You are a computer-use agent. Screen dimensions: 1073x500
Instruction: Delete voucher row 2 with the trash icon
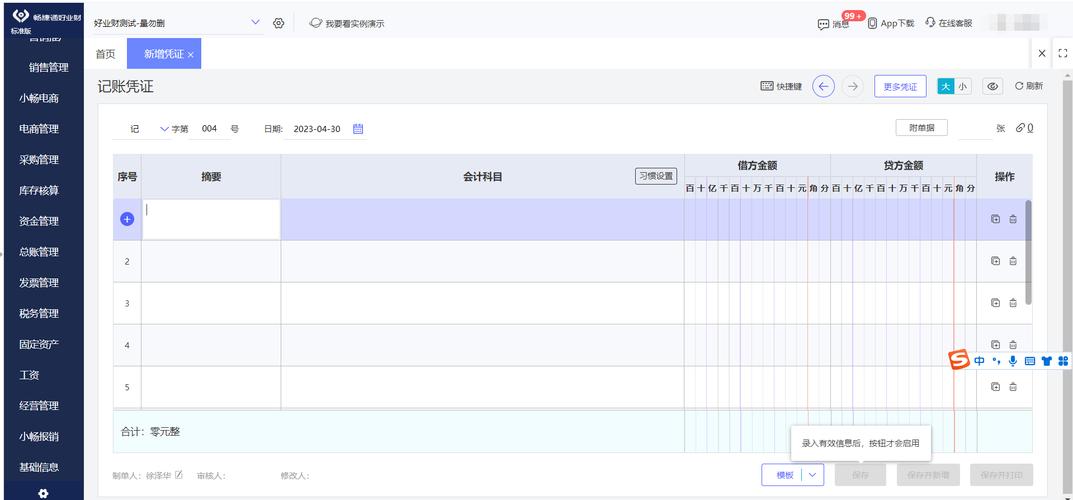pos(1013,261)
